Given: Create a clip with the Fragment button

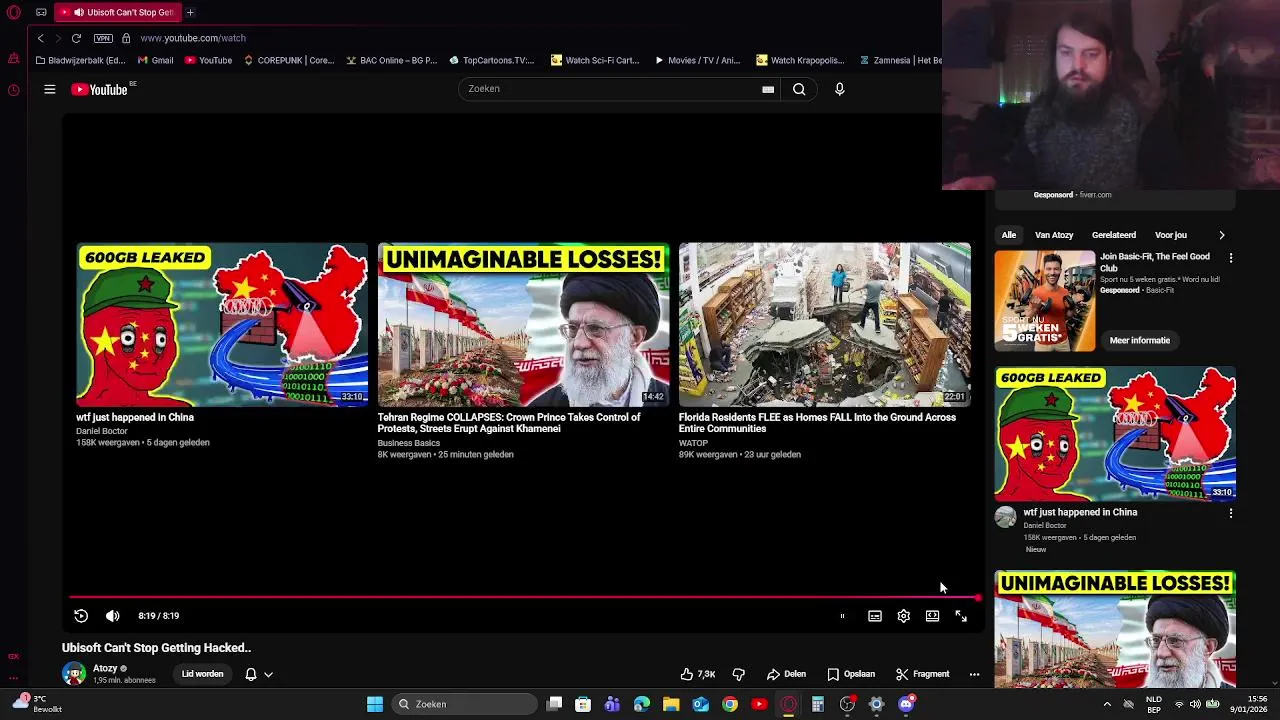Looking at the screenshot, I should tap(922, 674).
